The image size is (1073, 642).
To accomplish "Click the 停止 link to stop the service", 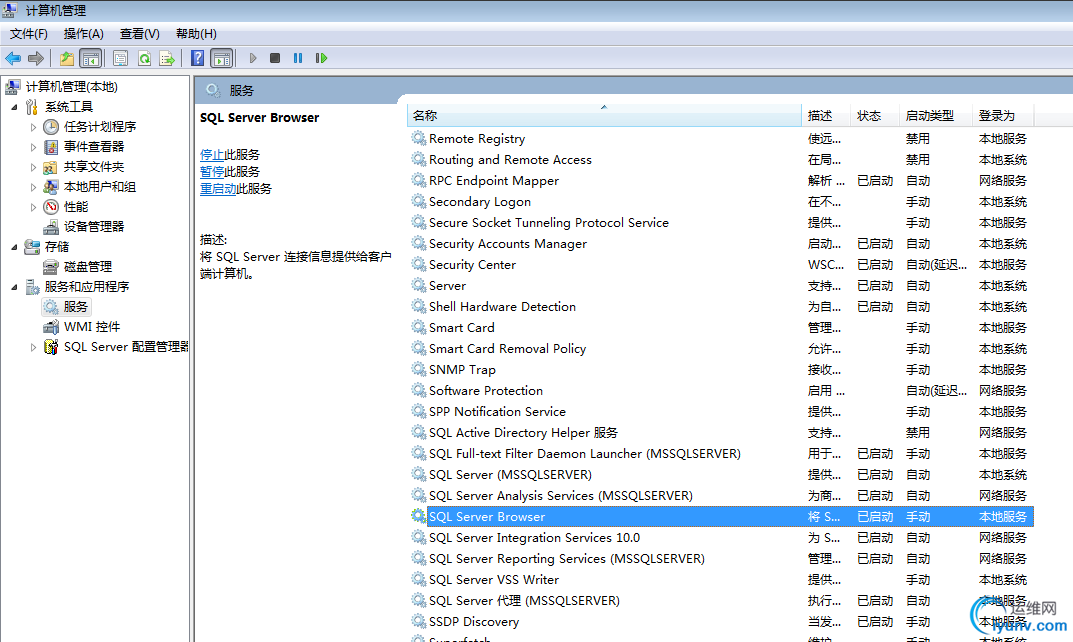I will point(211,155).
